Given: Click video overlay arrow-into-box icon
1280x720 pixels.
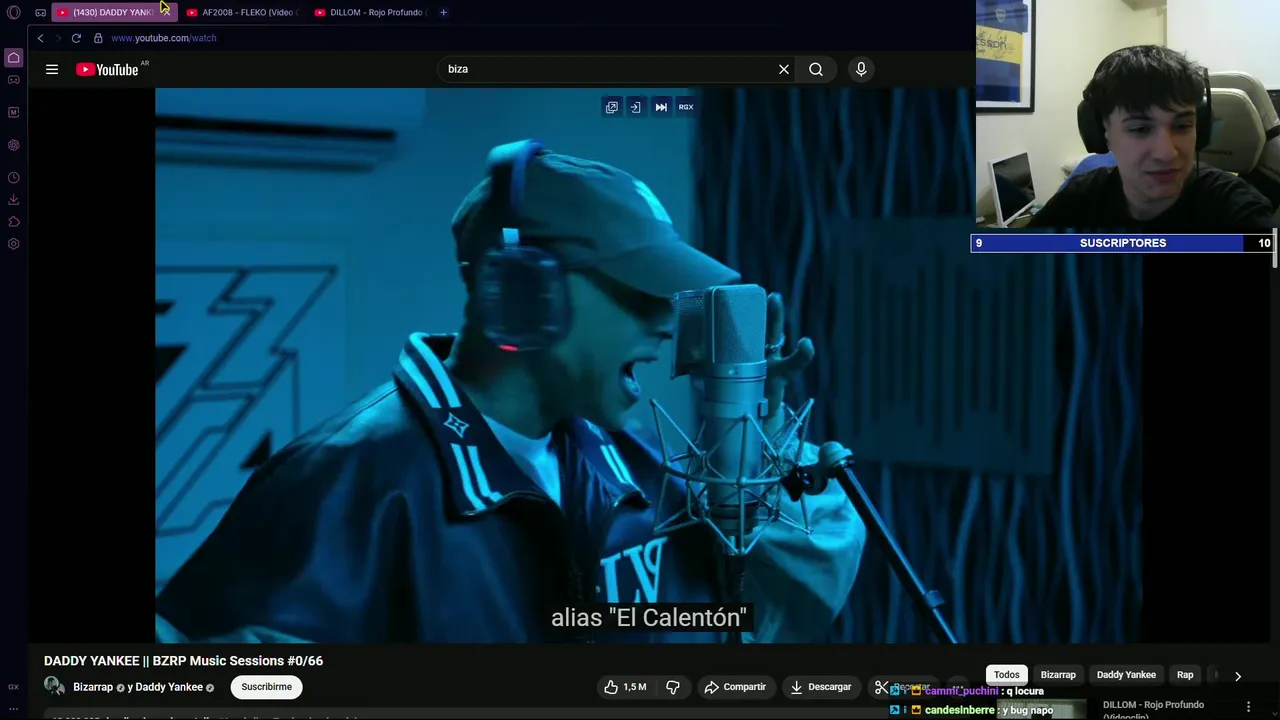Looking at the screenshot, I should [x=635, y=107].
